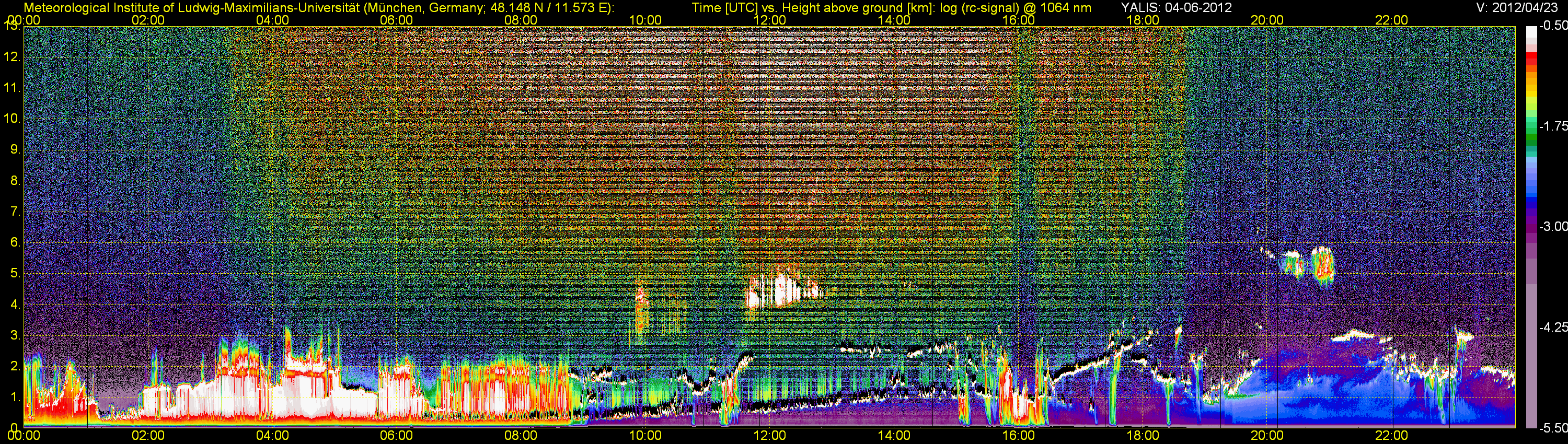Click the 4 km height axis label
The image size is (1568, 444).
(16, 304)
